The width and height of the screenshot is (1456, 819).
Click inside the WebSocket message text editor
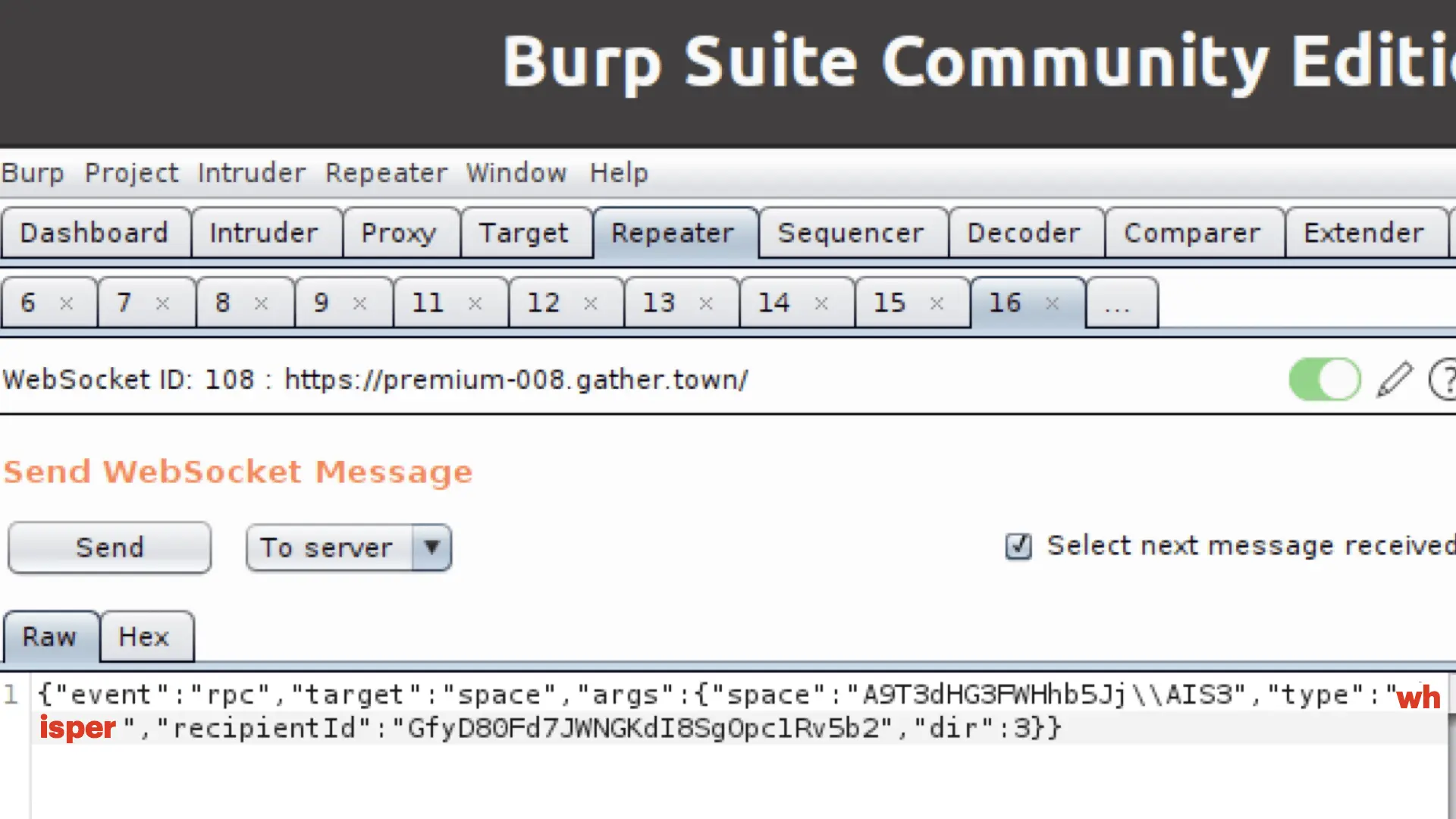[682, 773]
